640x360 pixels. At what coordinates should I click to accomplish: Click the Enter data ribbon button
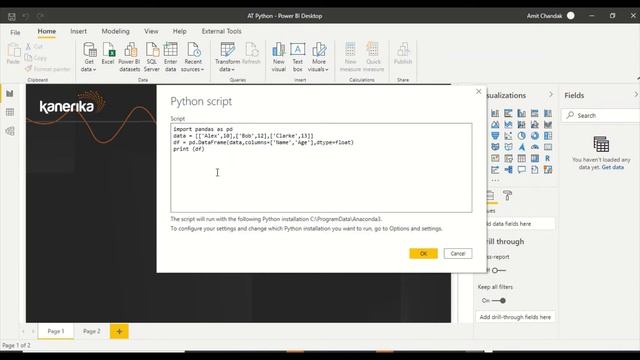[x=171, y=58]
